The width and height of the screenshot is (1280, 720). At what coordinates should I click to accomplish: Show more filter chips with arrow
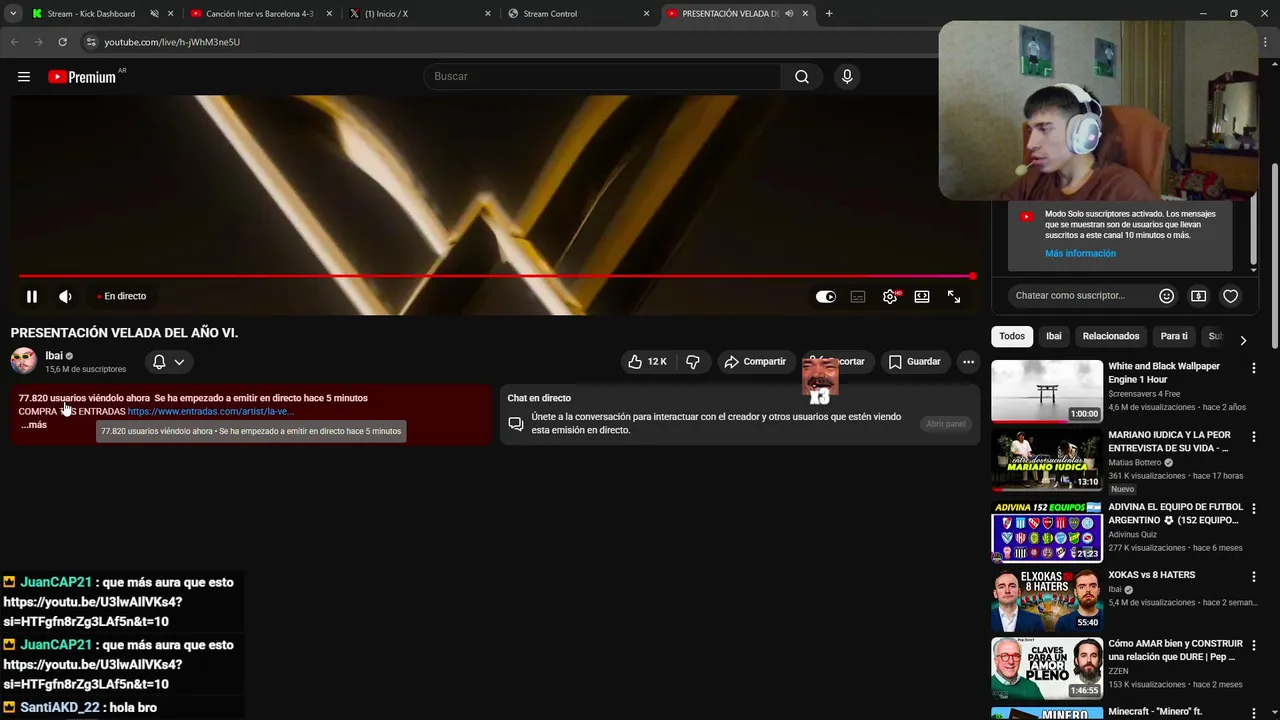point(1243,340)
